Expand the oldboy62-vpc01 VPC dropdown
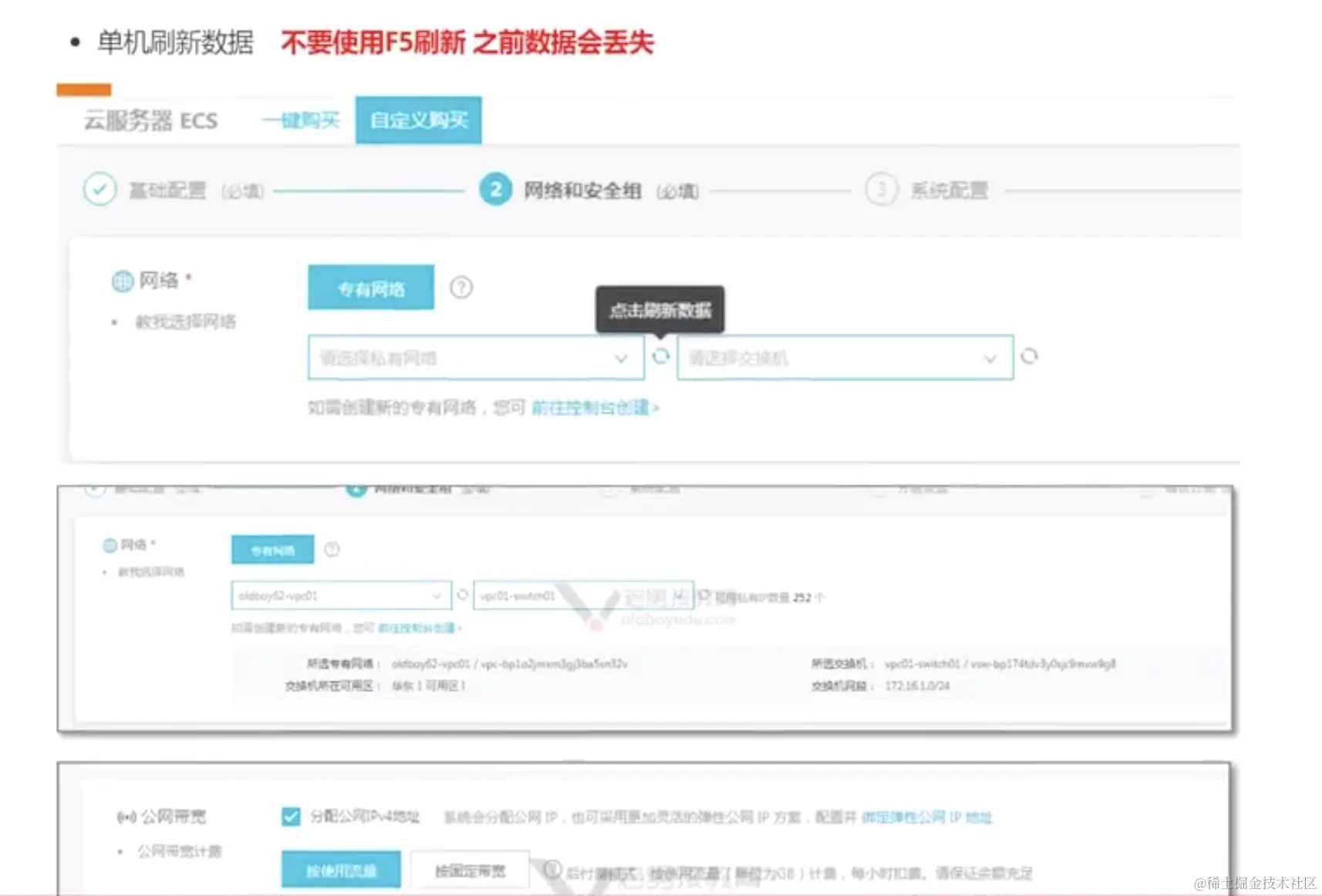 point(341,595)
